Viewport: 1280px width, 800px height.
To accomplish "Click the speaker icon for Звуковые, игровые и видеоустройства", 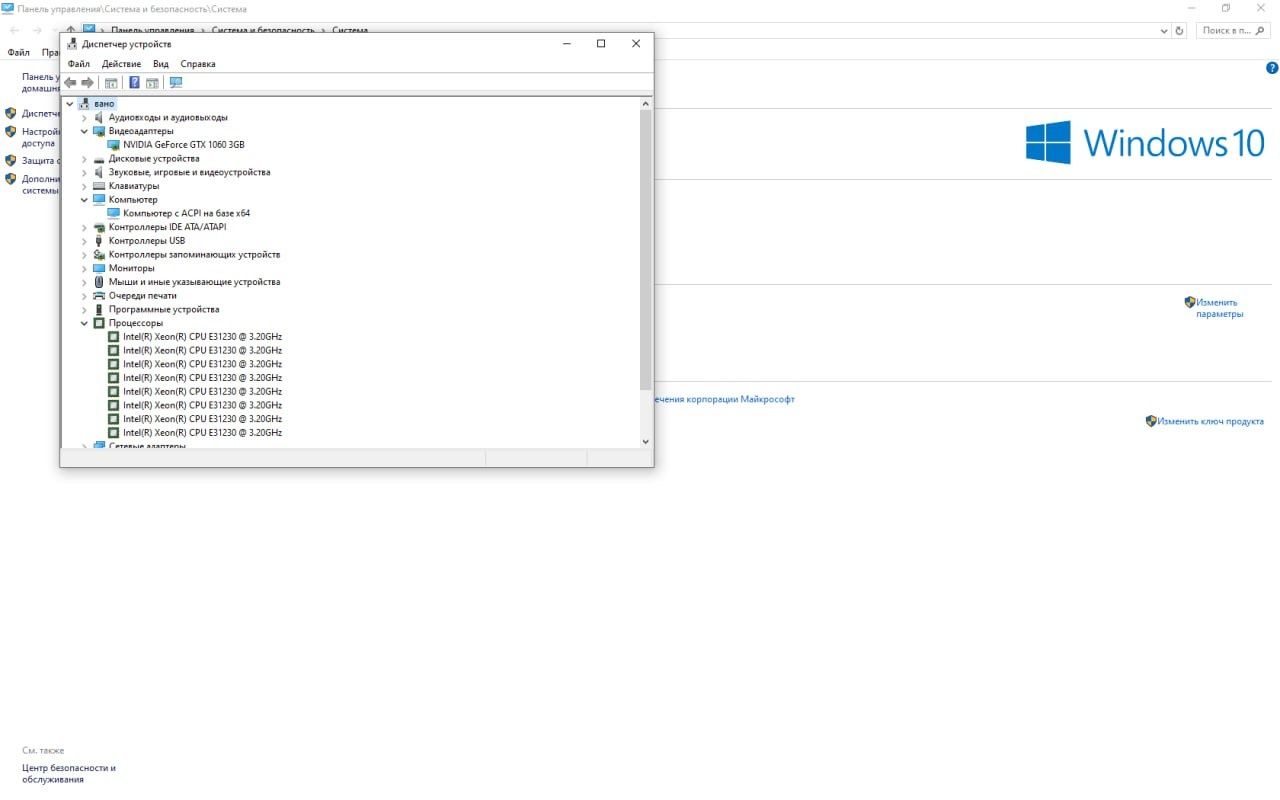I will (99, 172).
